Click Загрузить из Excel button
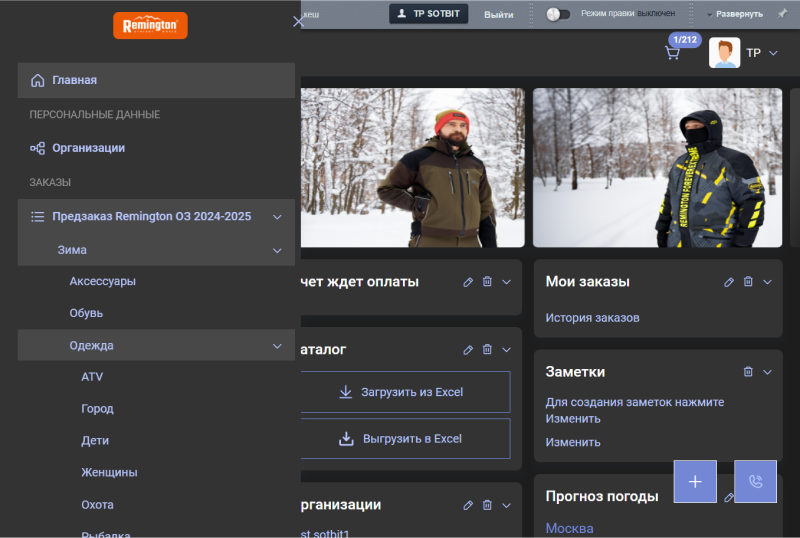The image size is (800, 538). (x=406, y=392)
